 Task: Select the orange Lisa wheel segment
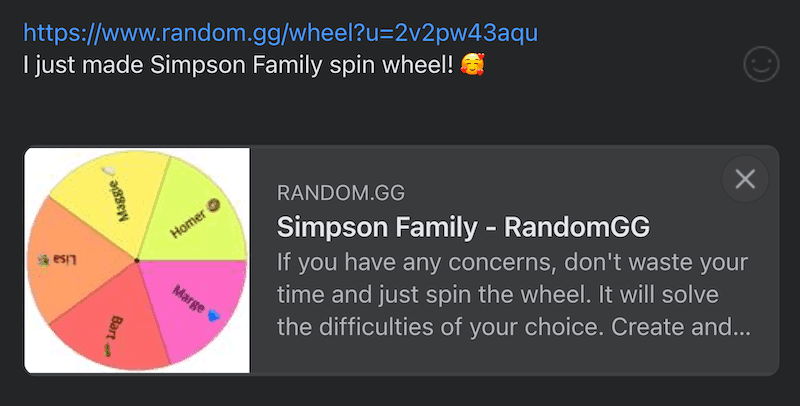(71, 260)
